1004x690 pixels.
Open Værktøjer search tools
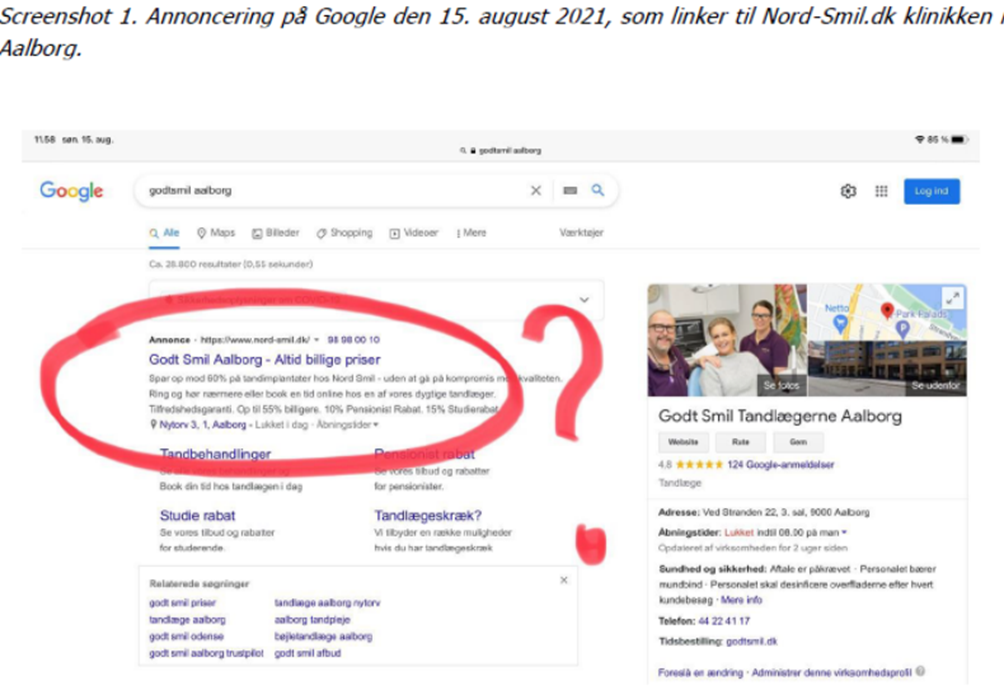coord(581,233)
